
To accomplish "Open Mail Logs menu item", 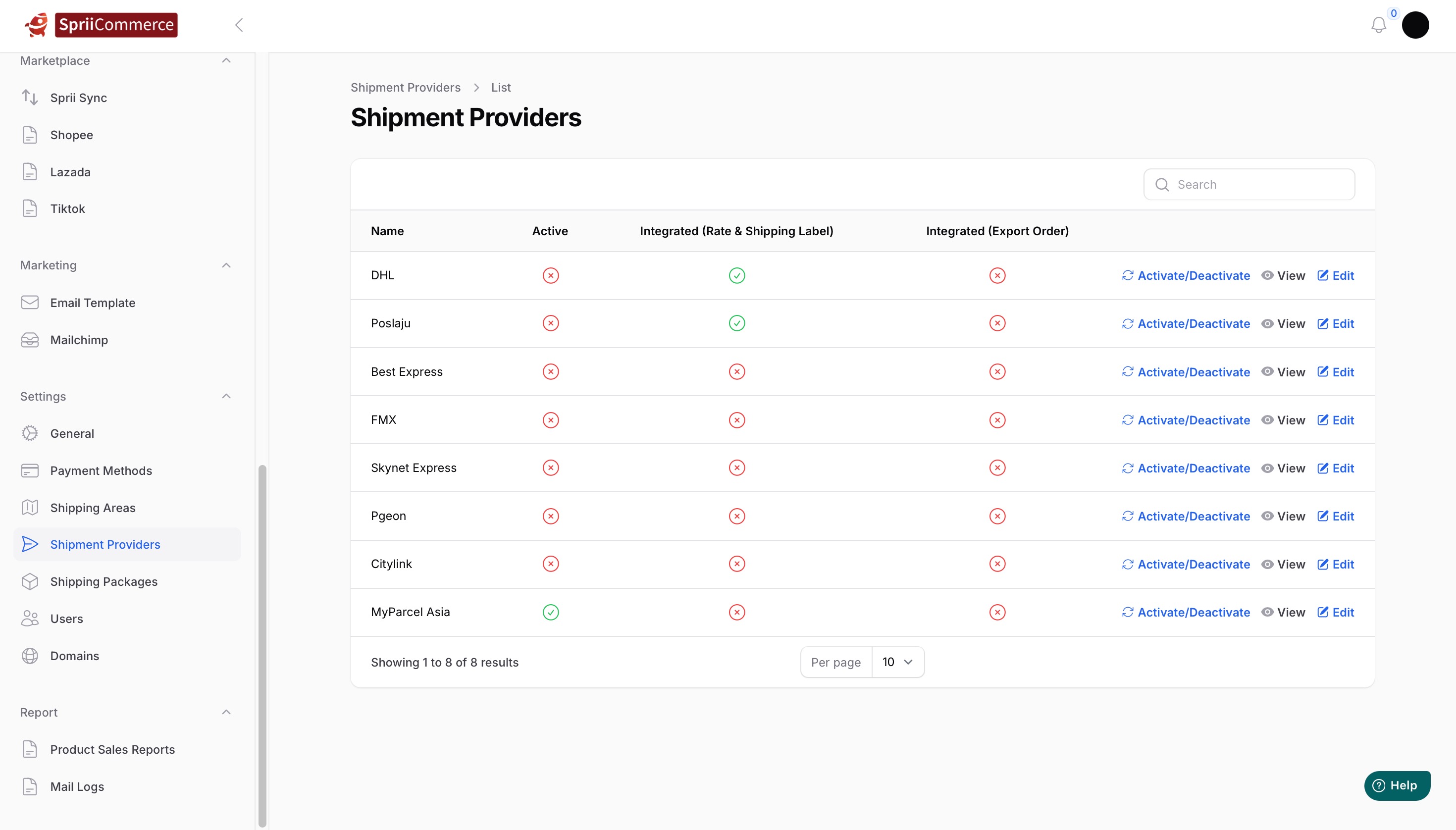I will click(x=127, y=786).
